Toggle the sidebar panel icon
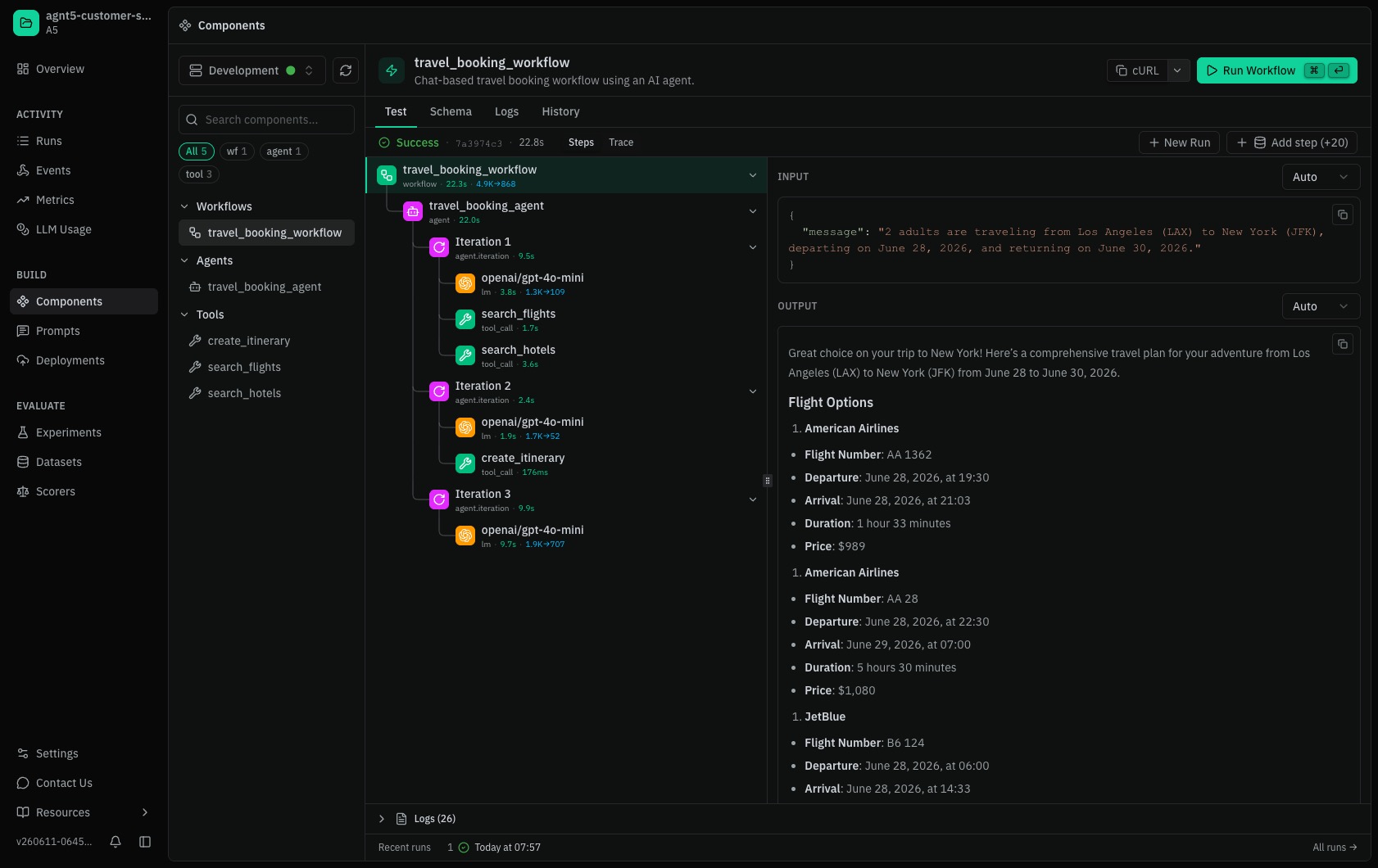This screenshot has height=868, width=1378. 145,842
